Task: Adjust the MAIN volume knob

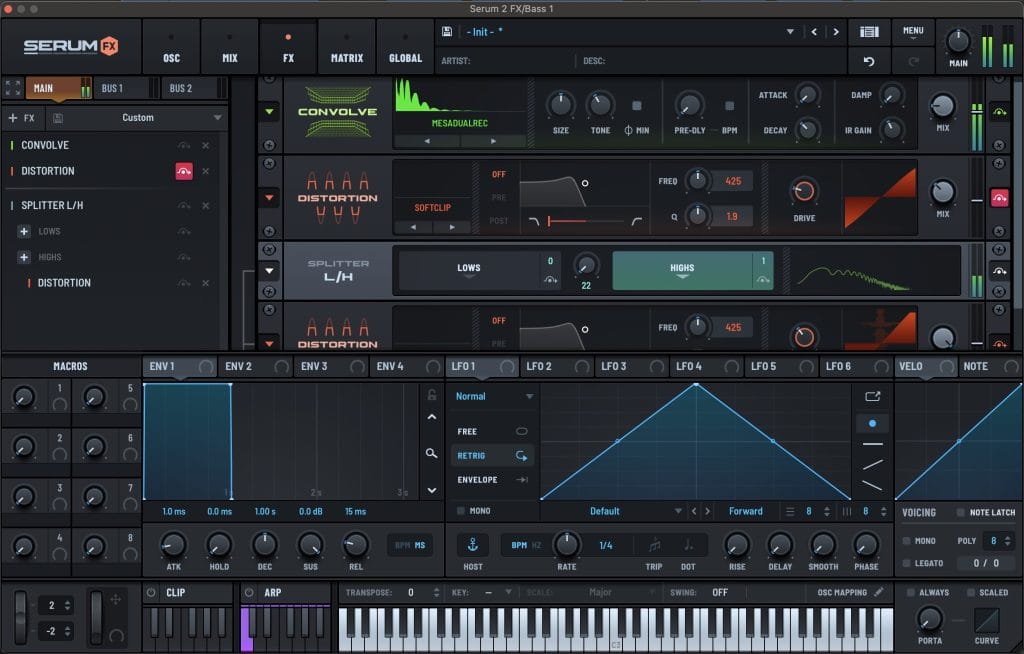Action: pyautogui.click(x=958, y=41)
